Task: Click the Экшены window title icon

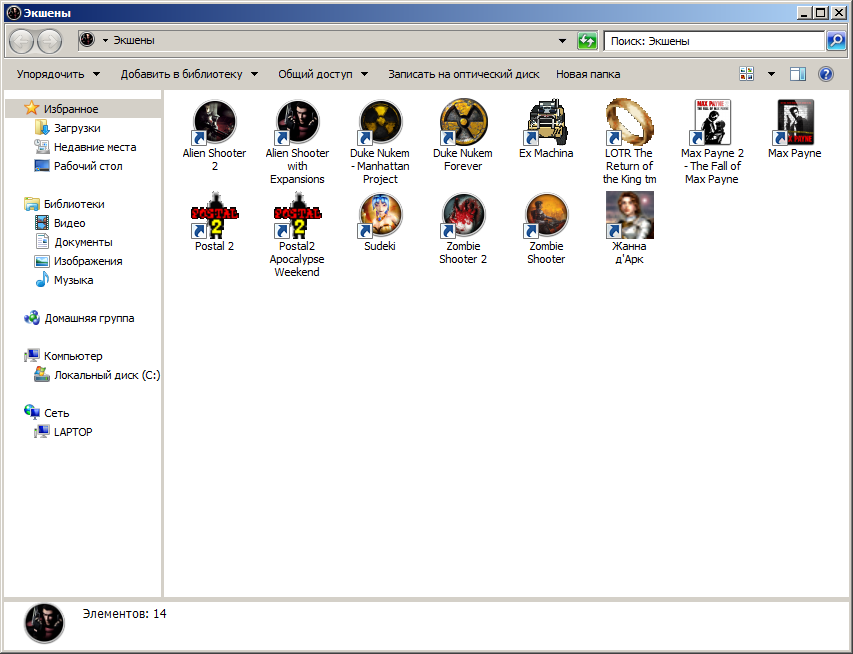Action: click(x=14, y=13)
